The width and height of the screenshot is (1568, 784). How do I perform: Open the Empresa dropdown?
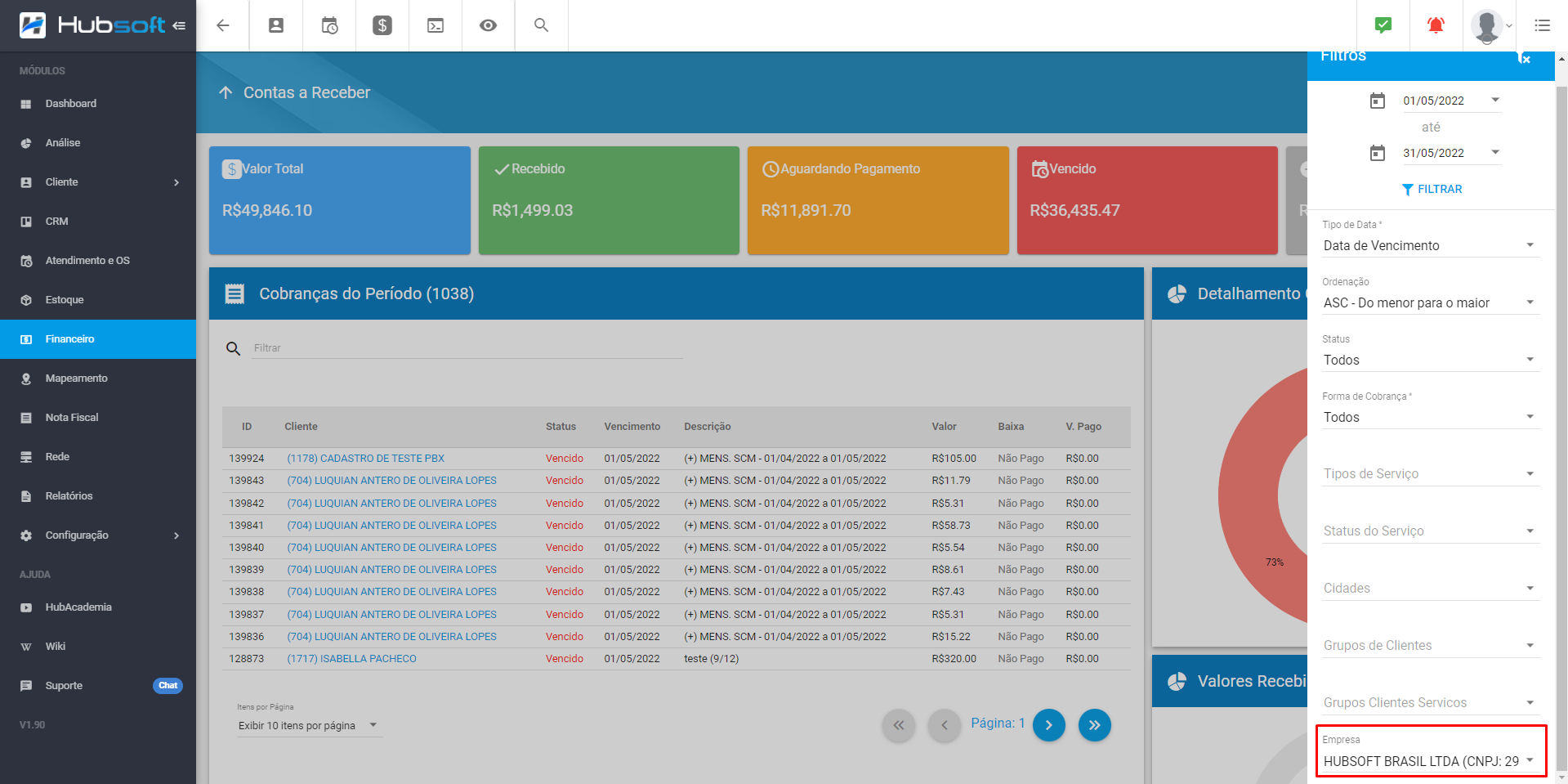click(x=1431, y=761)
